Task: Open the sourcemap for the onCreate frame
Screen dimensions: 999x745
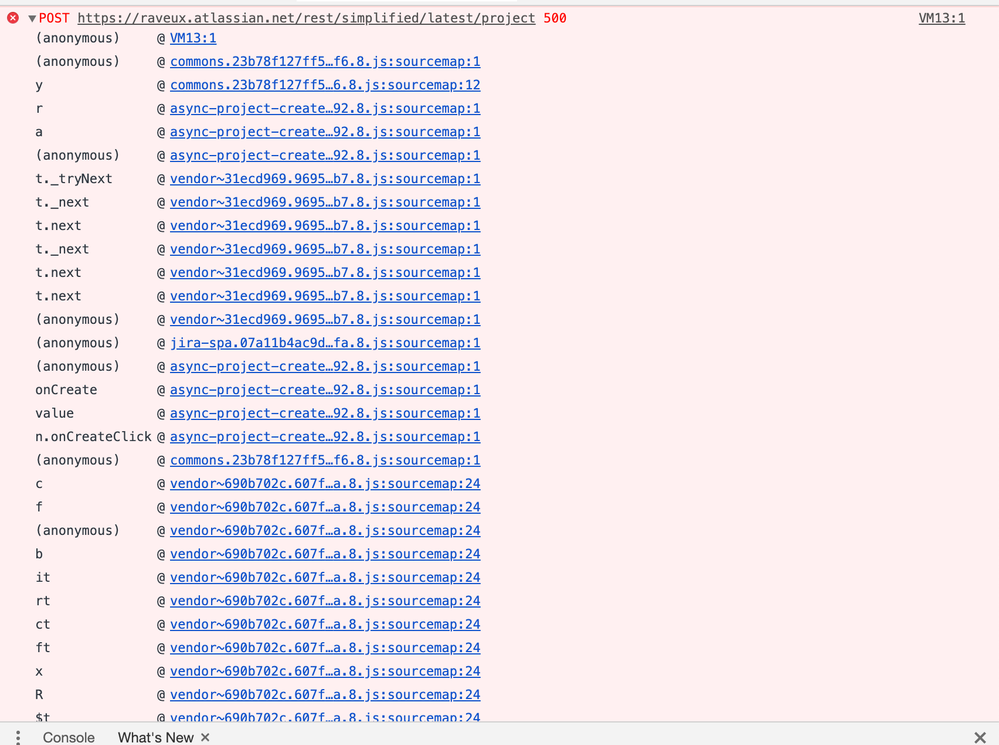Action: pyautogui.click(x=324, y=389)
